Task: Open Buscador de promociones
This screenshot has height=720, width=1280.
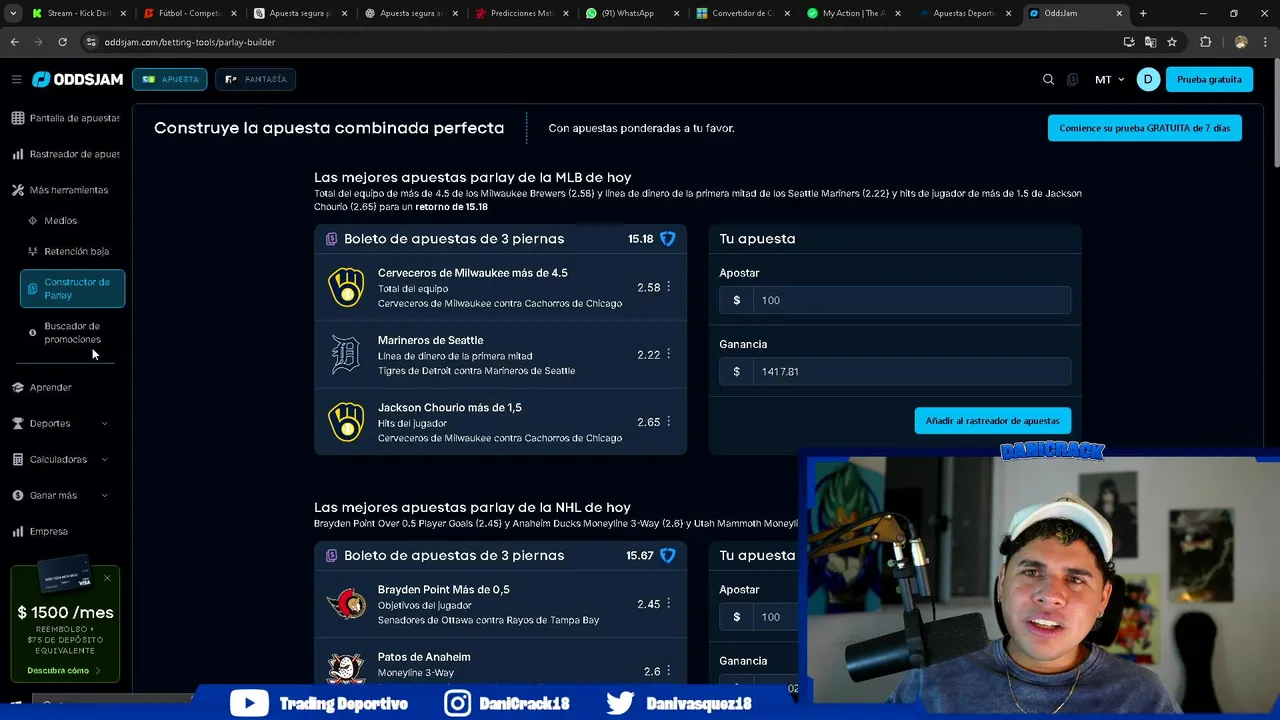Action: coord(72,332)
